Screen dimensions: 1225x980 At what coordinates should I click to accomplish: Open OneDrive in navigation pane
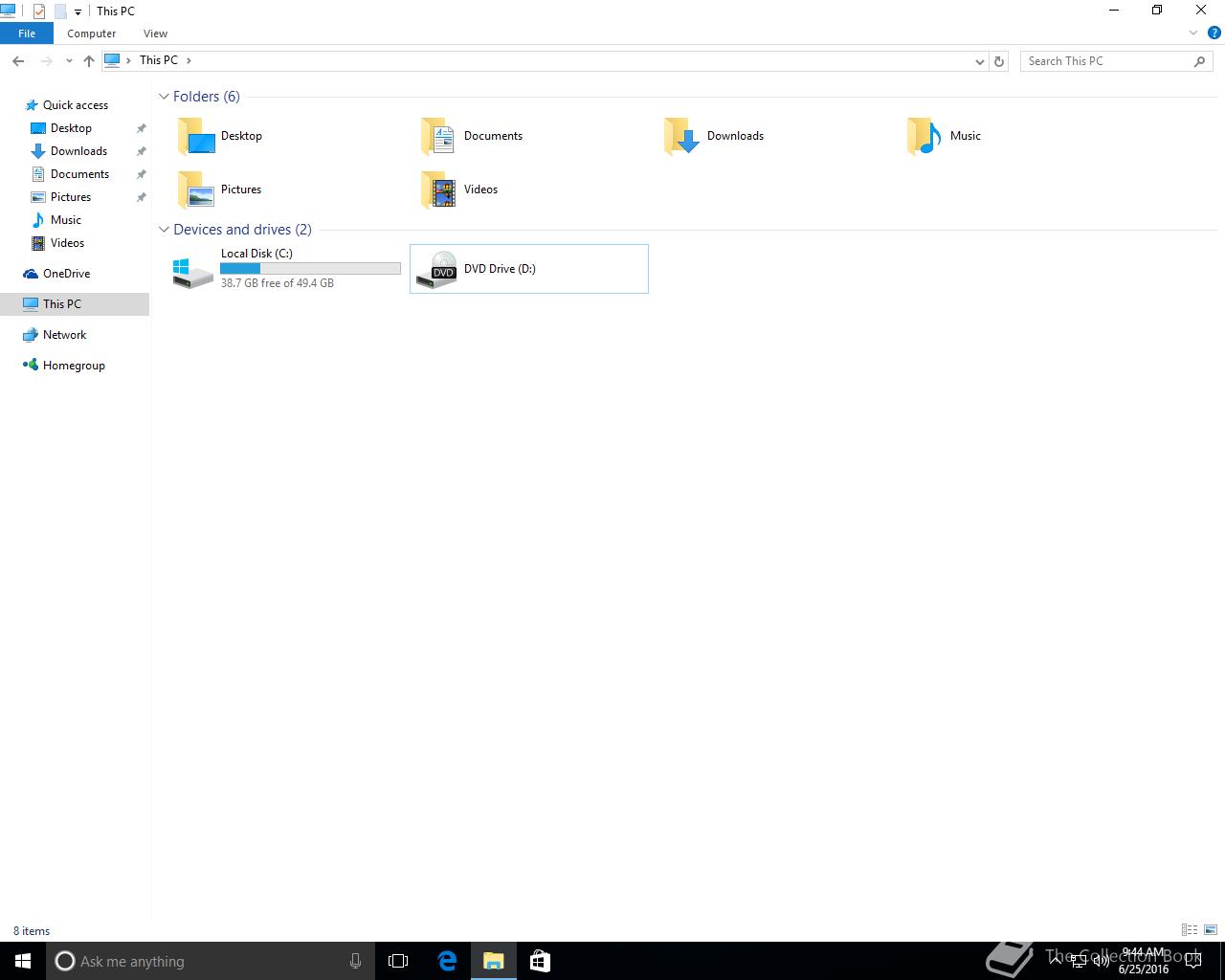(66, 274)
